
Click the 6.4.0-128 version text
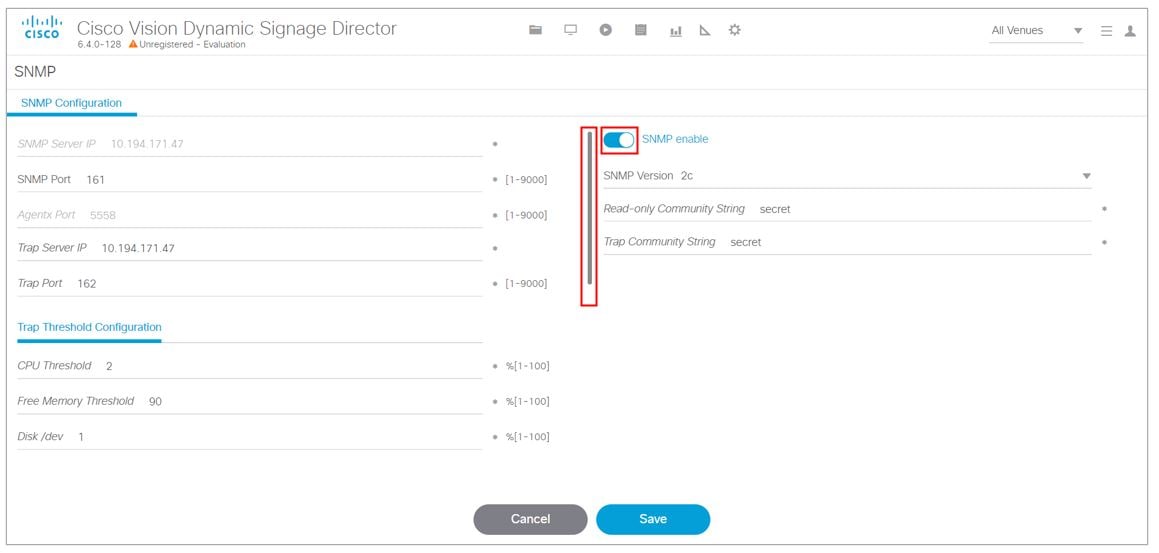point(99,44)
